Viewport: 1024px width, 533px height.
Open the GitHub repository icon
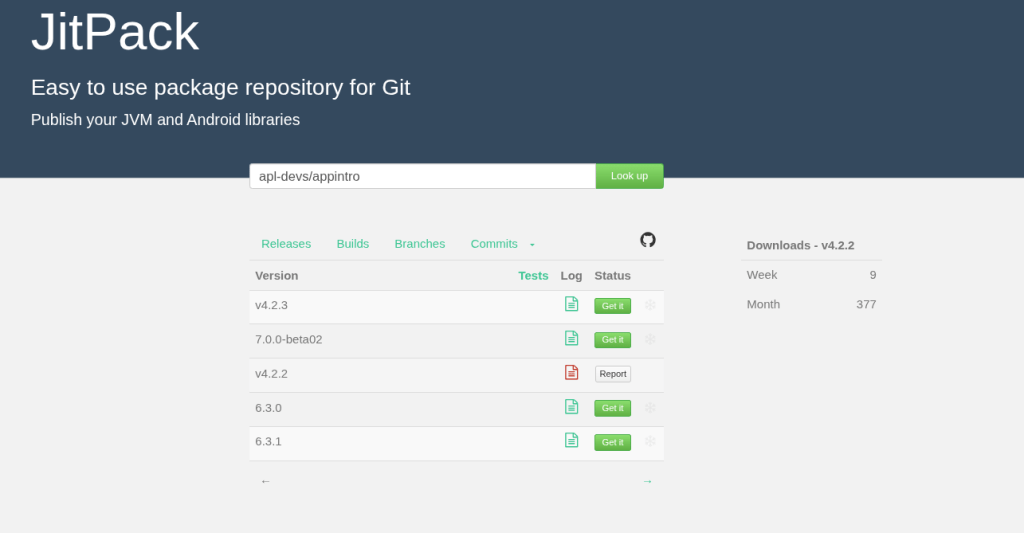coord(647,240)
